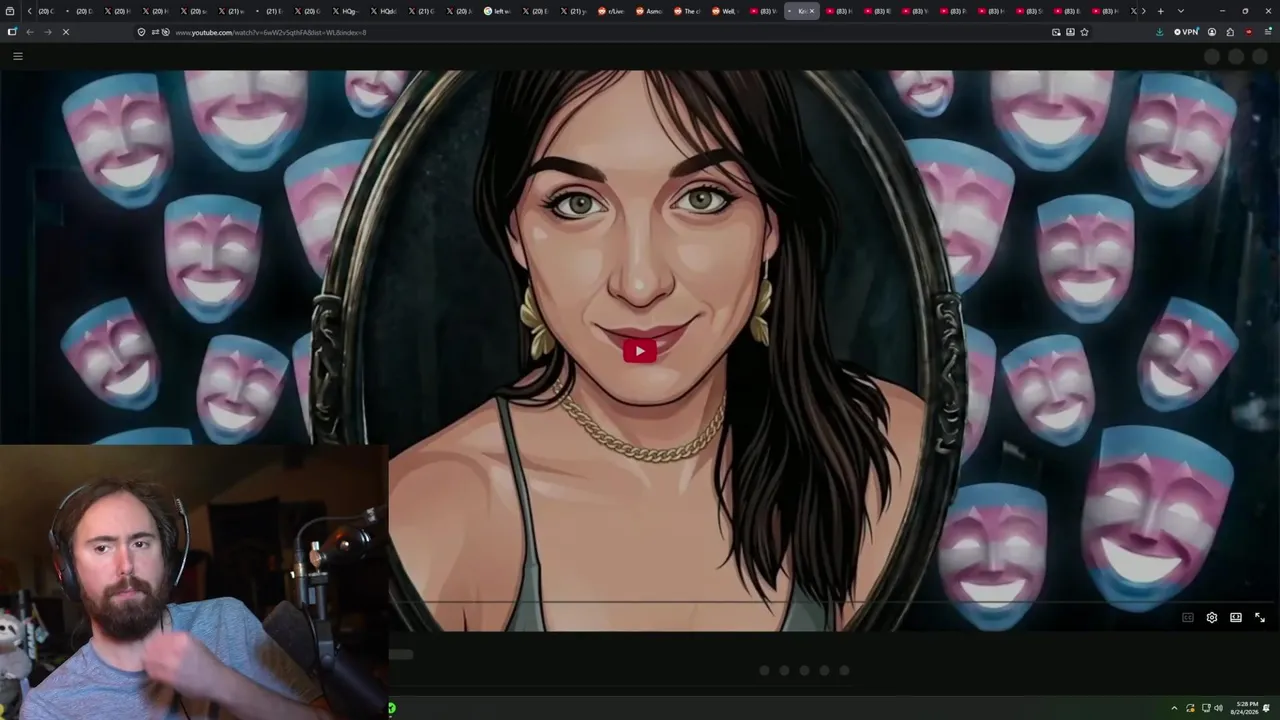Open the VPN button in the toolbar

coord(1186,32)
